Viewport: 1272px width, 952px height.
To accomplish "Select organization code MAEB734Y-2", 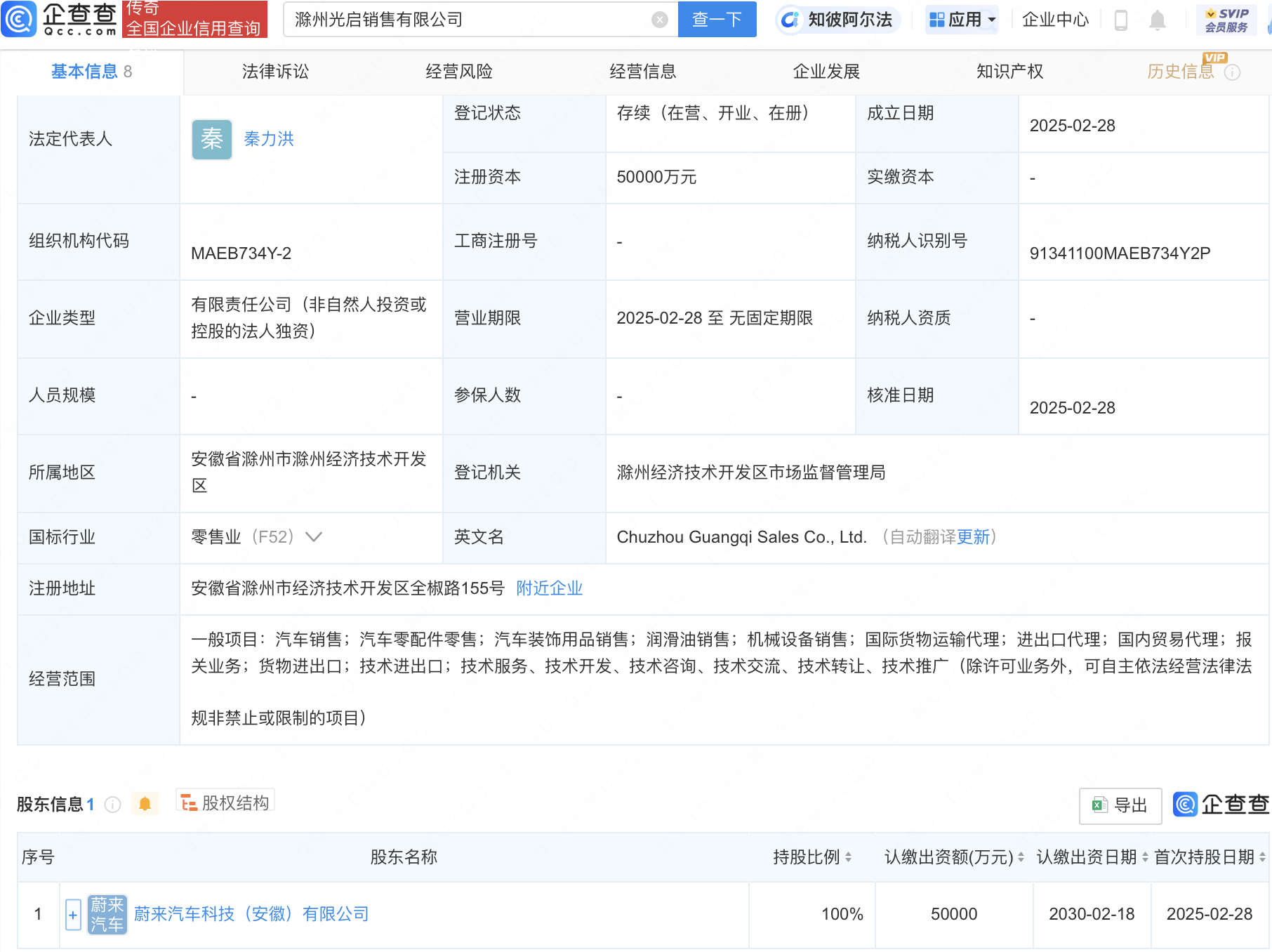I will click(241, 253).
